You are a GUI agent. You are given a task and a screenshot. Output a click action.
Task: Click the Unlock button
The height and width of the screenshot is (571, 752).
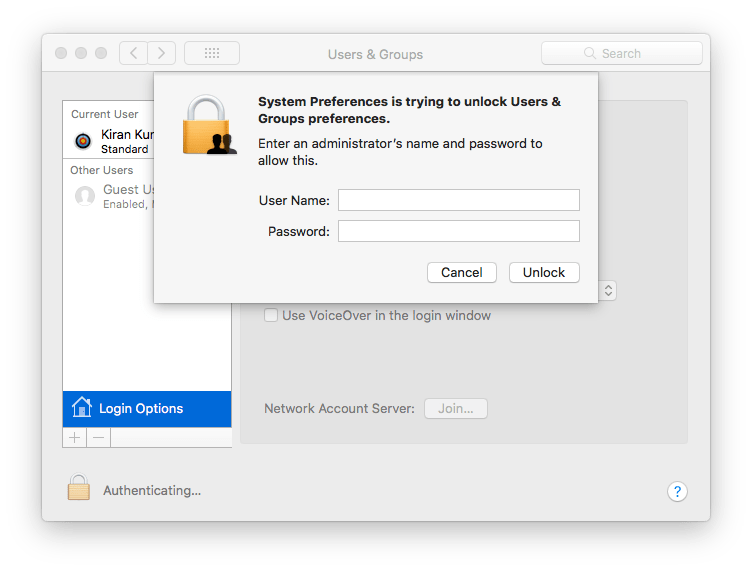click(544, 272)
